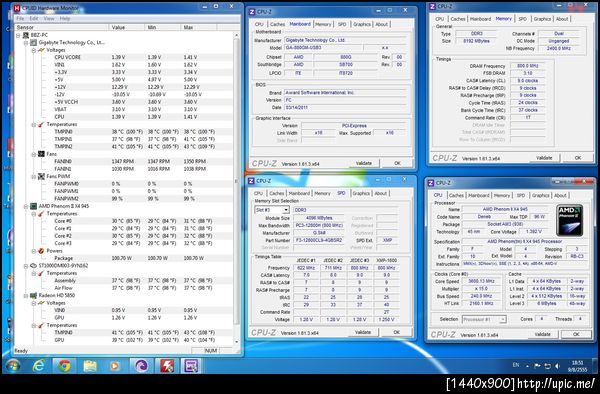
Task: Open Windows Media Player from the taskbar
Action: click(114, 366)
